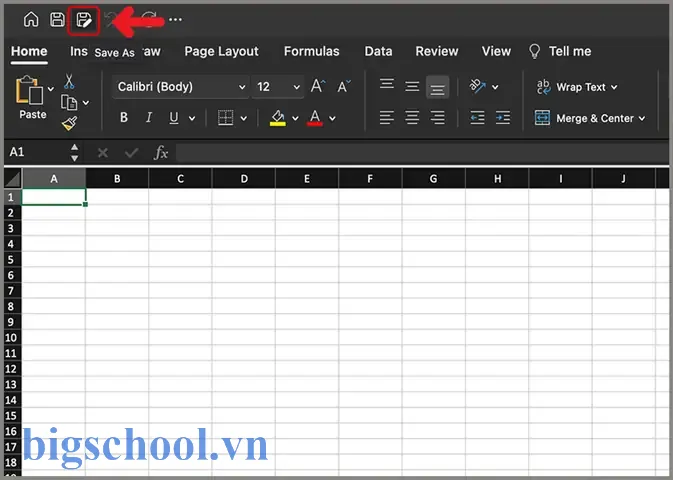Image resolution: width=673 pixels, height=480 pixels.
Task: Align text left
Action: point(387,118)
